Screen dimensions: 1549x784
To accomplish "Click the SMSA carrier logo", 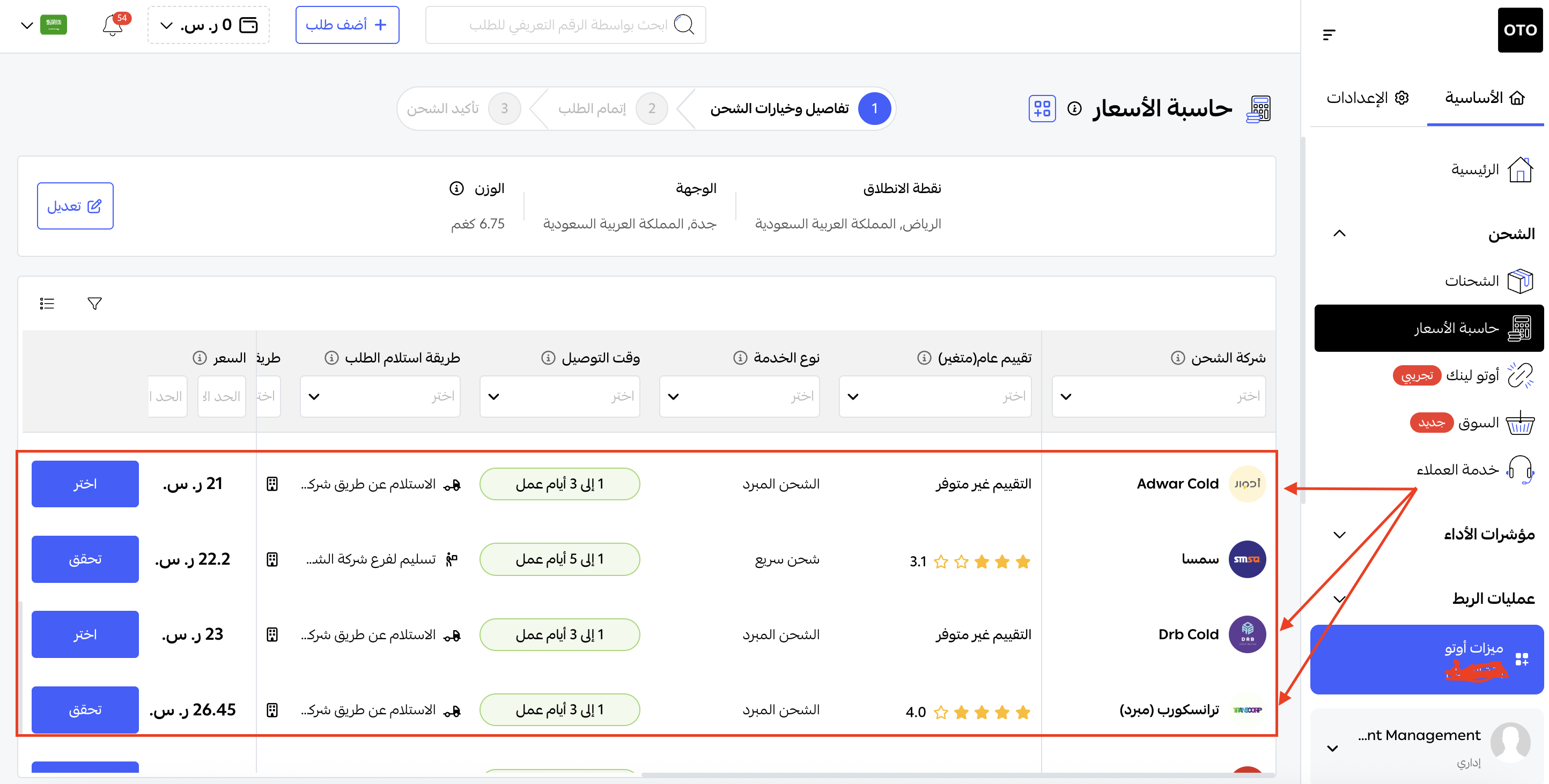I will [1247, 559].
